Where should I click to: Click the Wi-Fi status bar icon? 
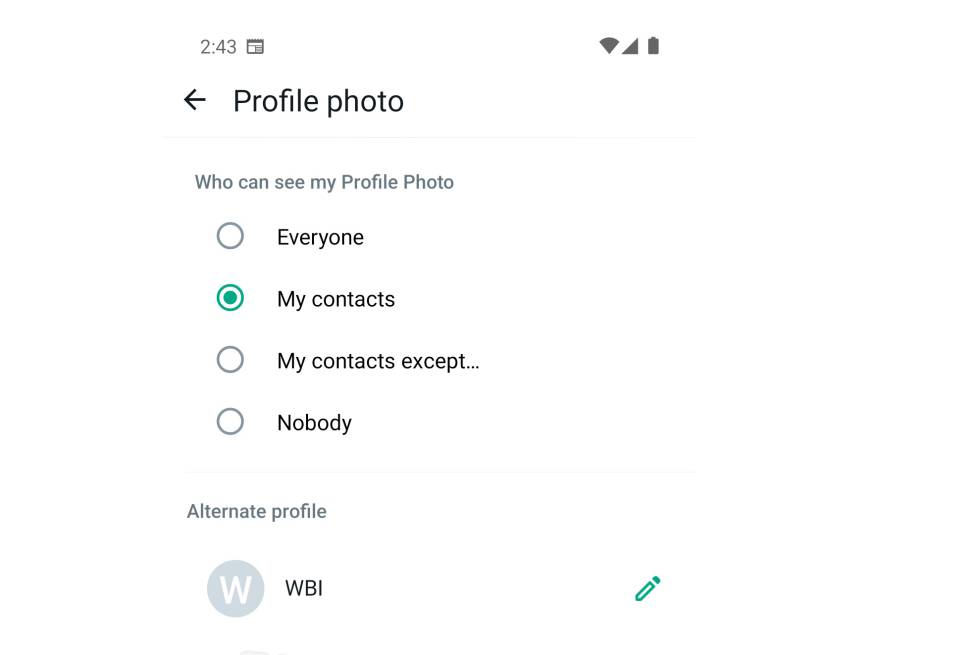pyautogui.click(x=608, y=46)
